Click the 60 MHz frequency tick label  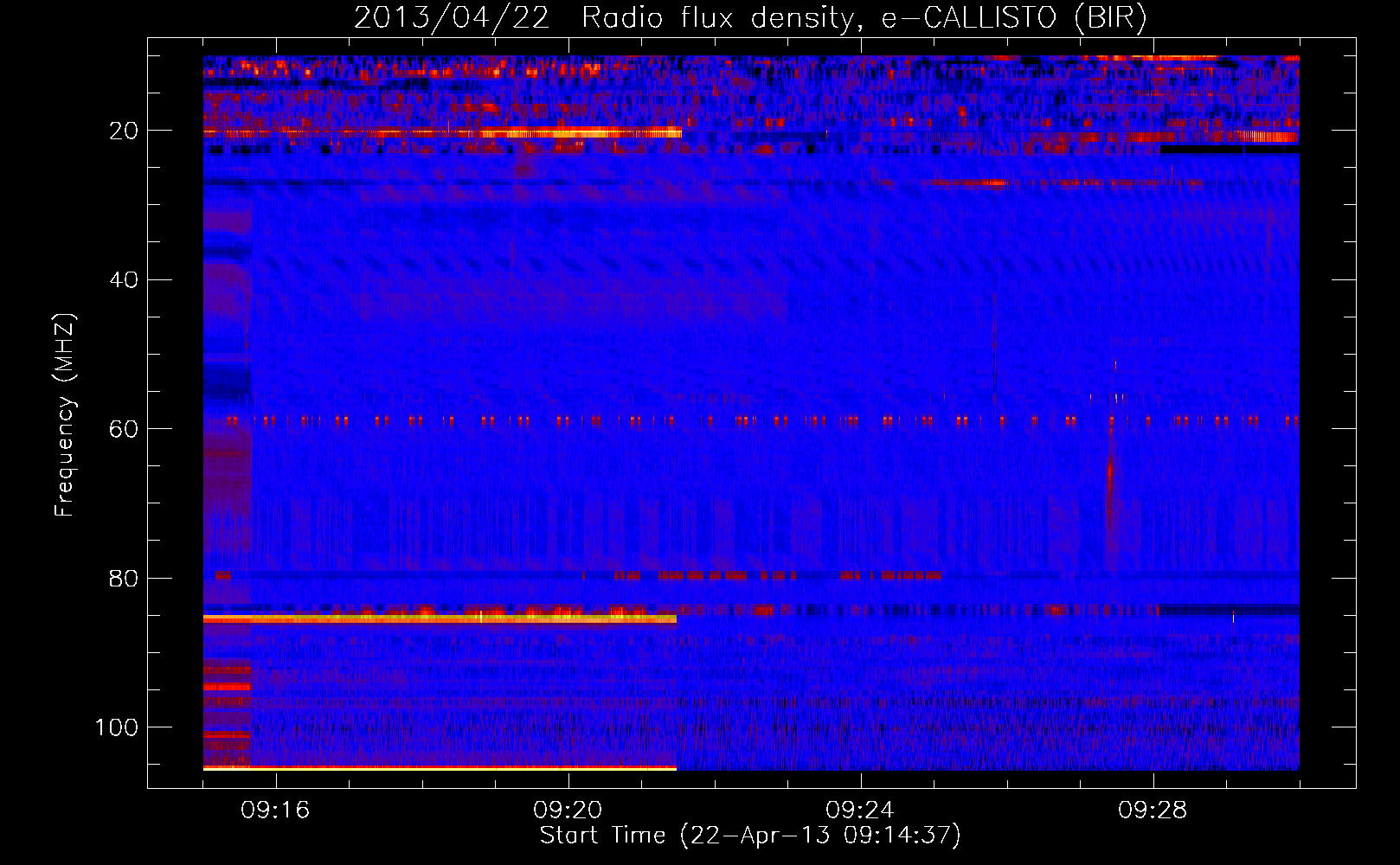point(124,429)
